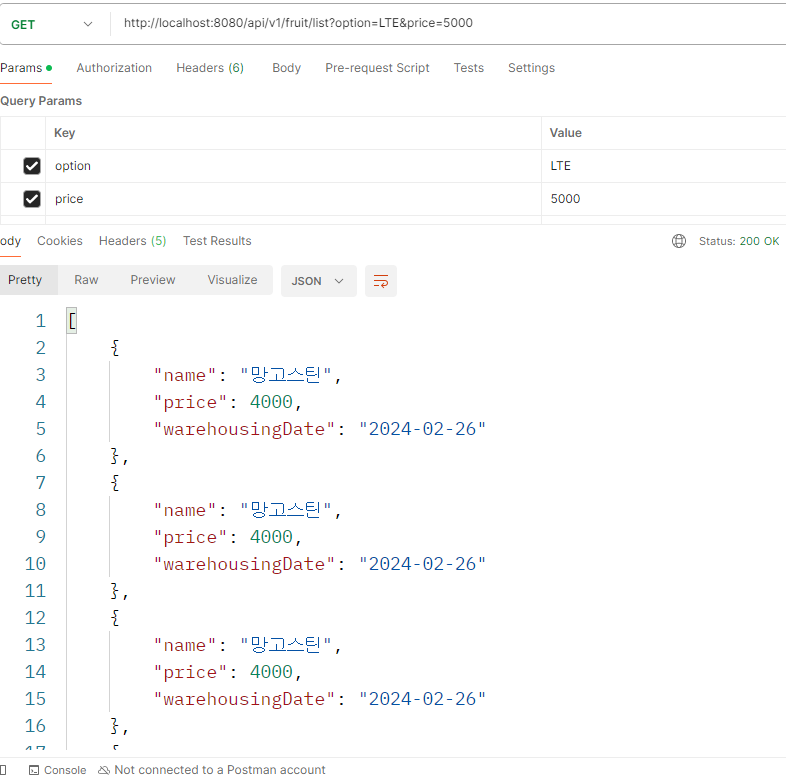Open the Tests tab
The width and height of the screenshot is (786, 775).
[469, 68]
